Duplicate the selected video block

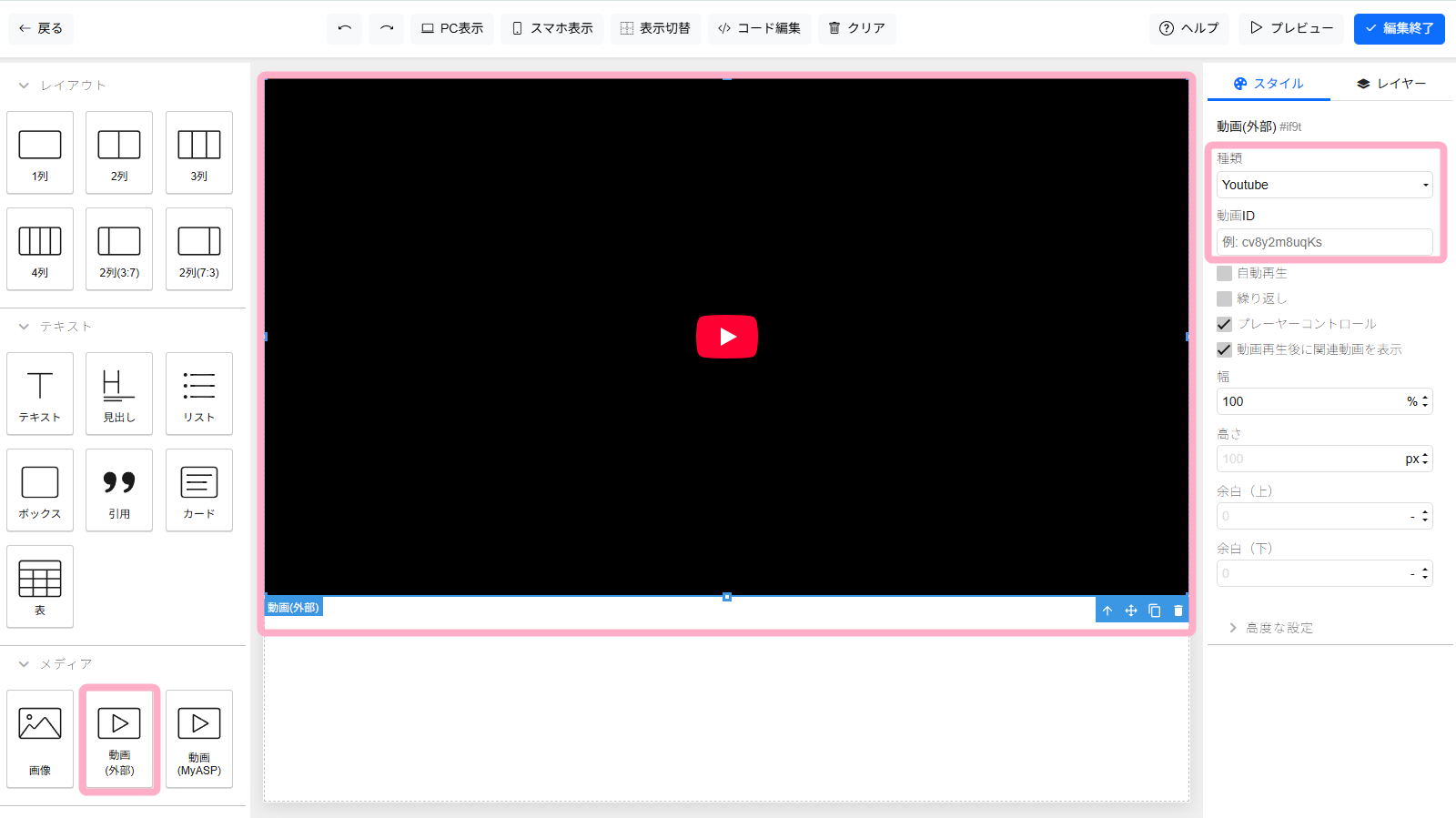click(1155, 611)
